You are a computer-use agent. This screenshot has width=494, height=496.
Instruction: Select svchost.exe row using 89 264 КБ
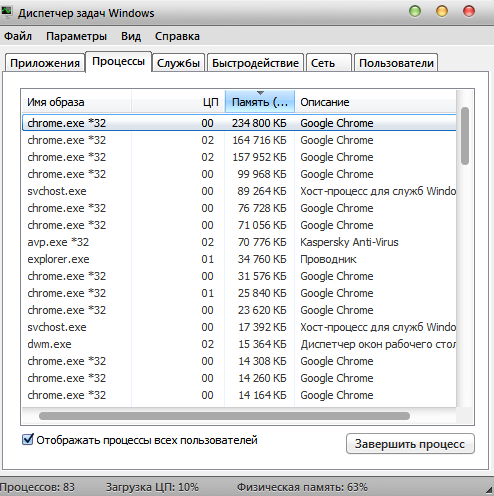coord(239,191)
